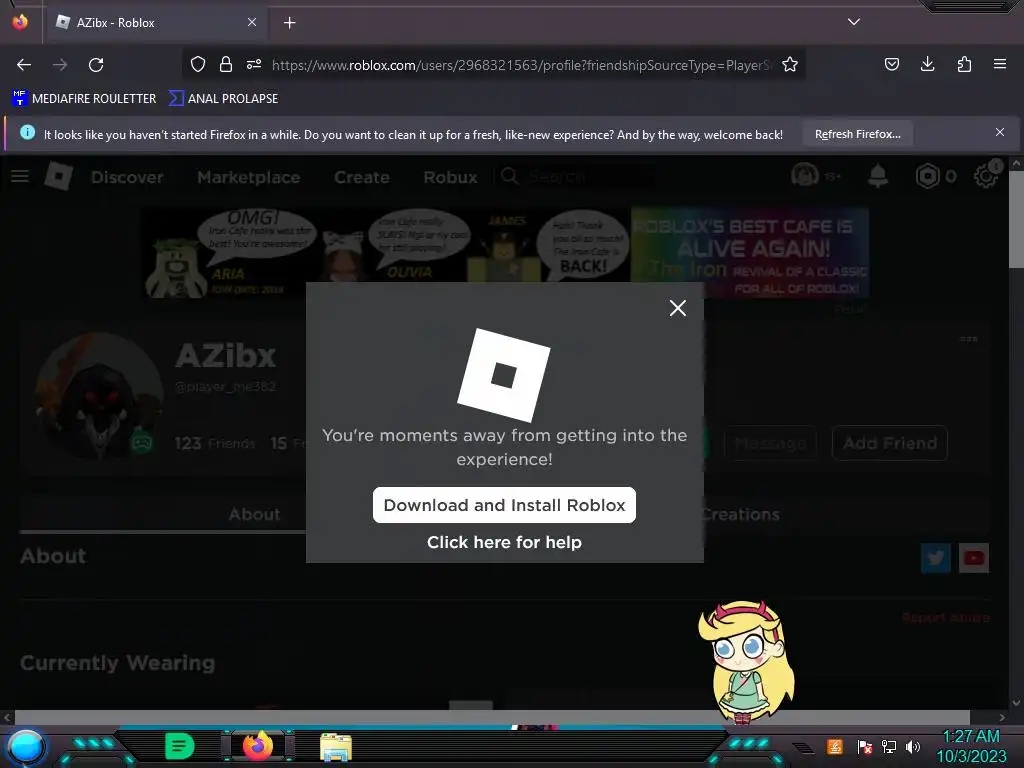Image resolution: width=1024 pixels, height=768 pixels.
Task: Open the Marketplace menu item
Action: pos(249,177)
